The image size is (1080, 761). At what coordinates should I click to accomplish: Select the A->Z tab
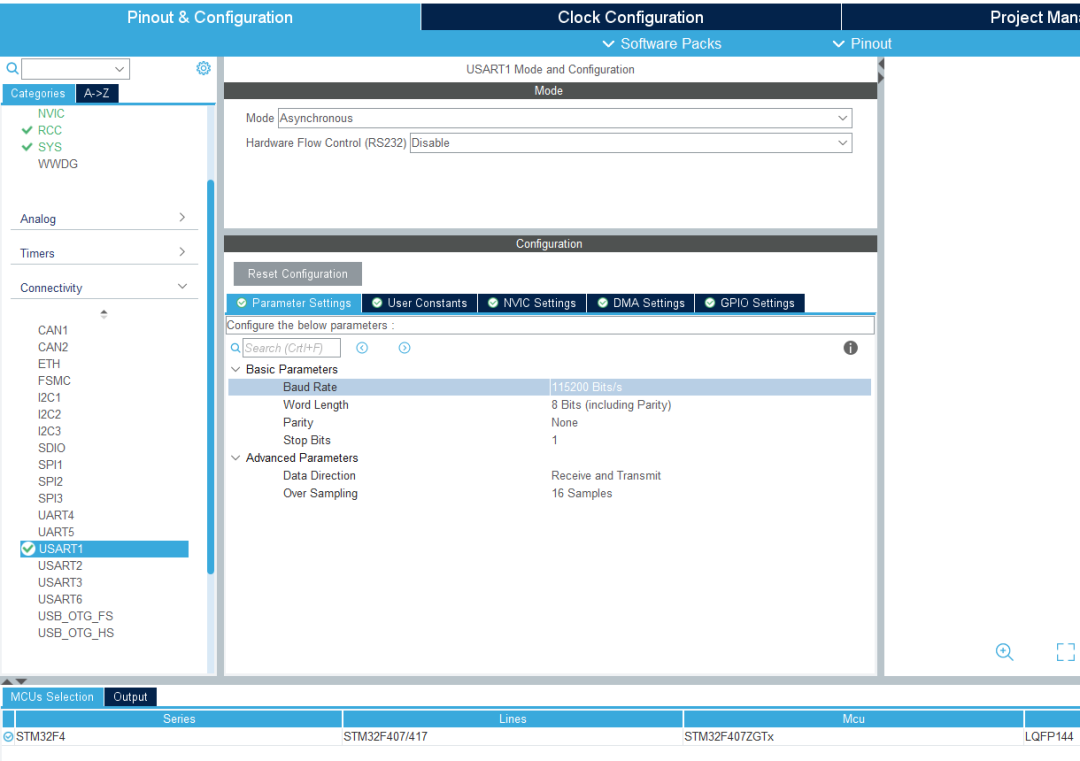coord(96,94)
